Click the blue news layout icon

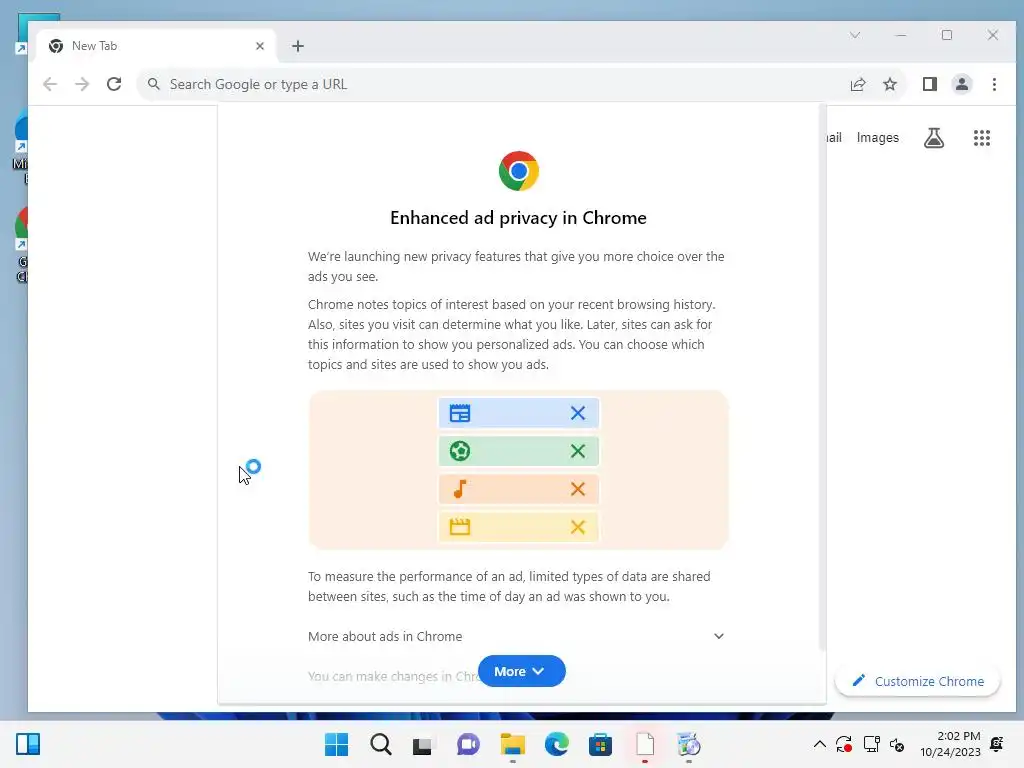[460, 413]
